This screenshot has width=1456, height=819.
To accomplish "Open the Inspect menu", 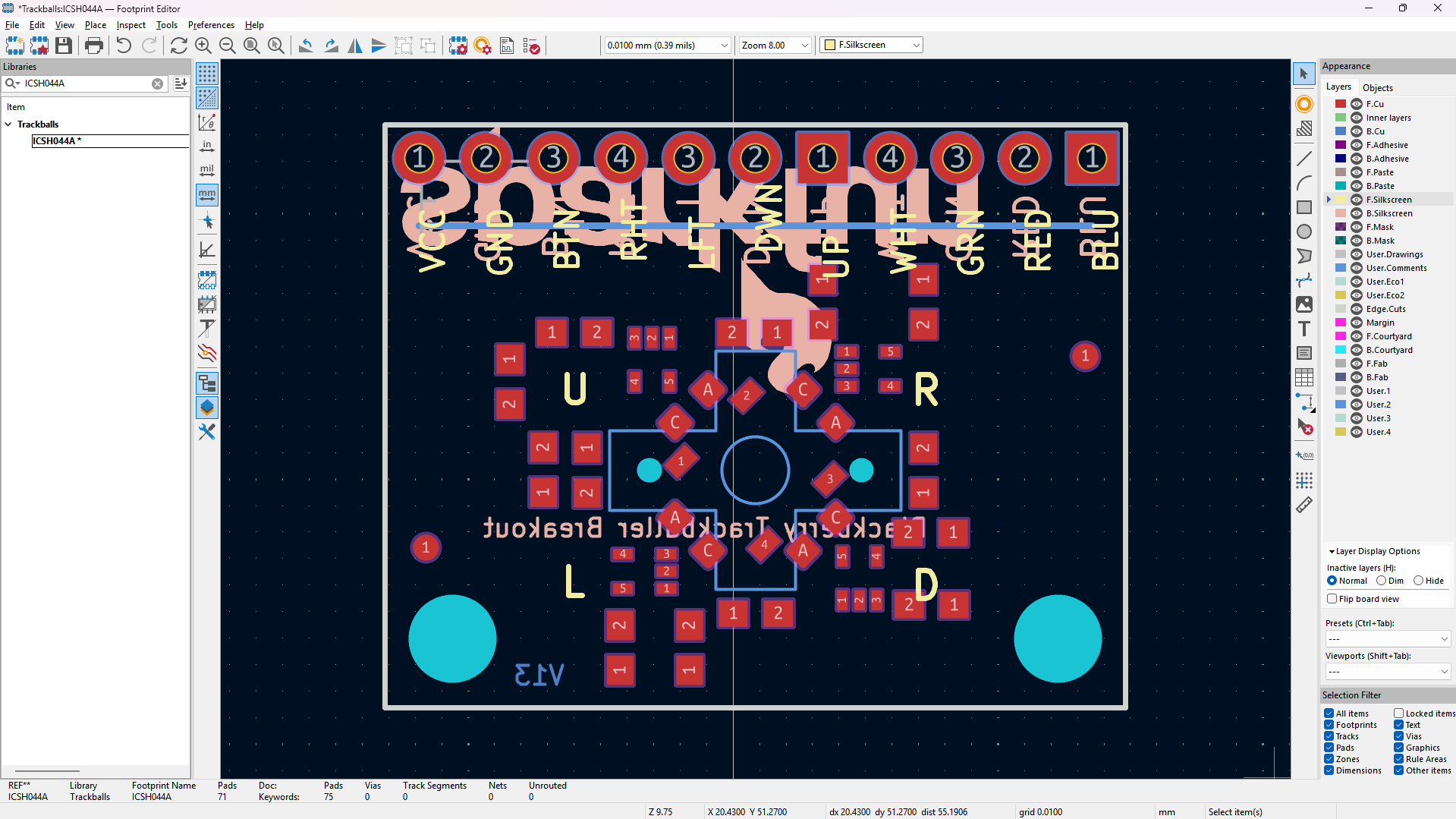I will coord(131,25).
